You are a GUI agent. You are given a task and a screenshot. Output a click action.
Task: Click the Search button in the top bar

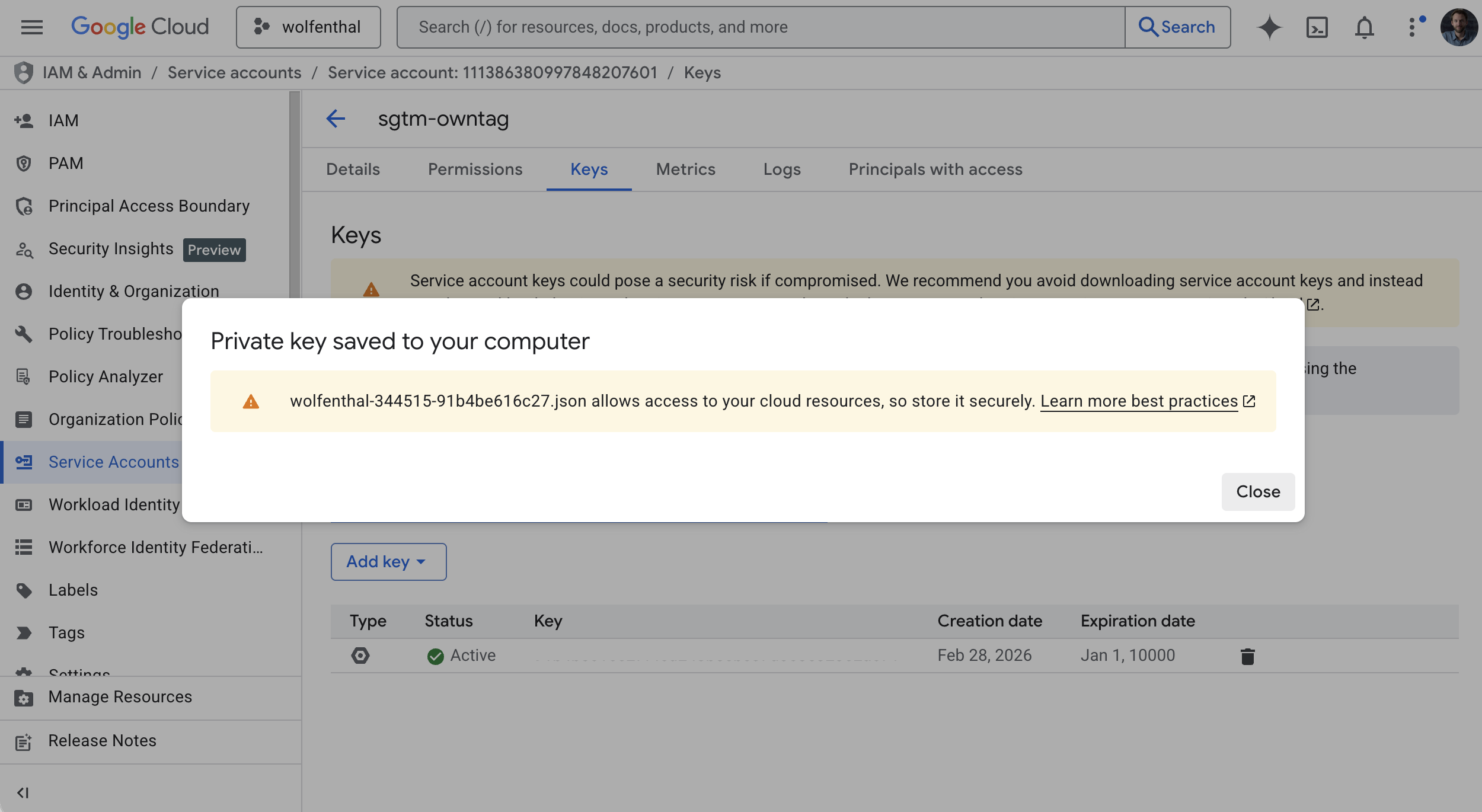click(x=1177, y=27)
